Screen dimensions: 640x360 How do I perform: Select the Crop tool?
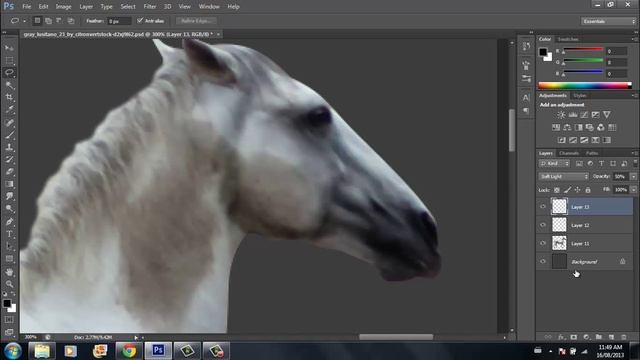tap(9, 97)
